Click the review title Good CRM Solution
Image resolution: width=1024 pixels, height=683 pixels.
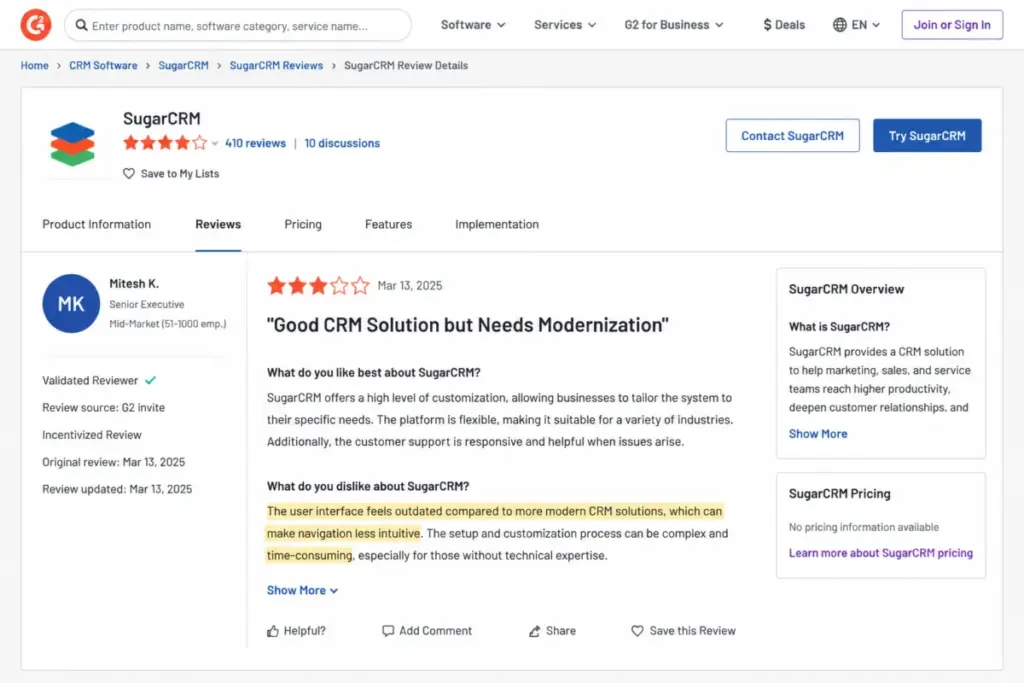[x=468, y=325]
